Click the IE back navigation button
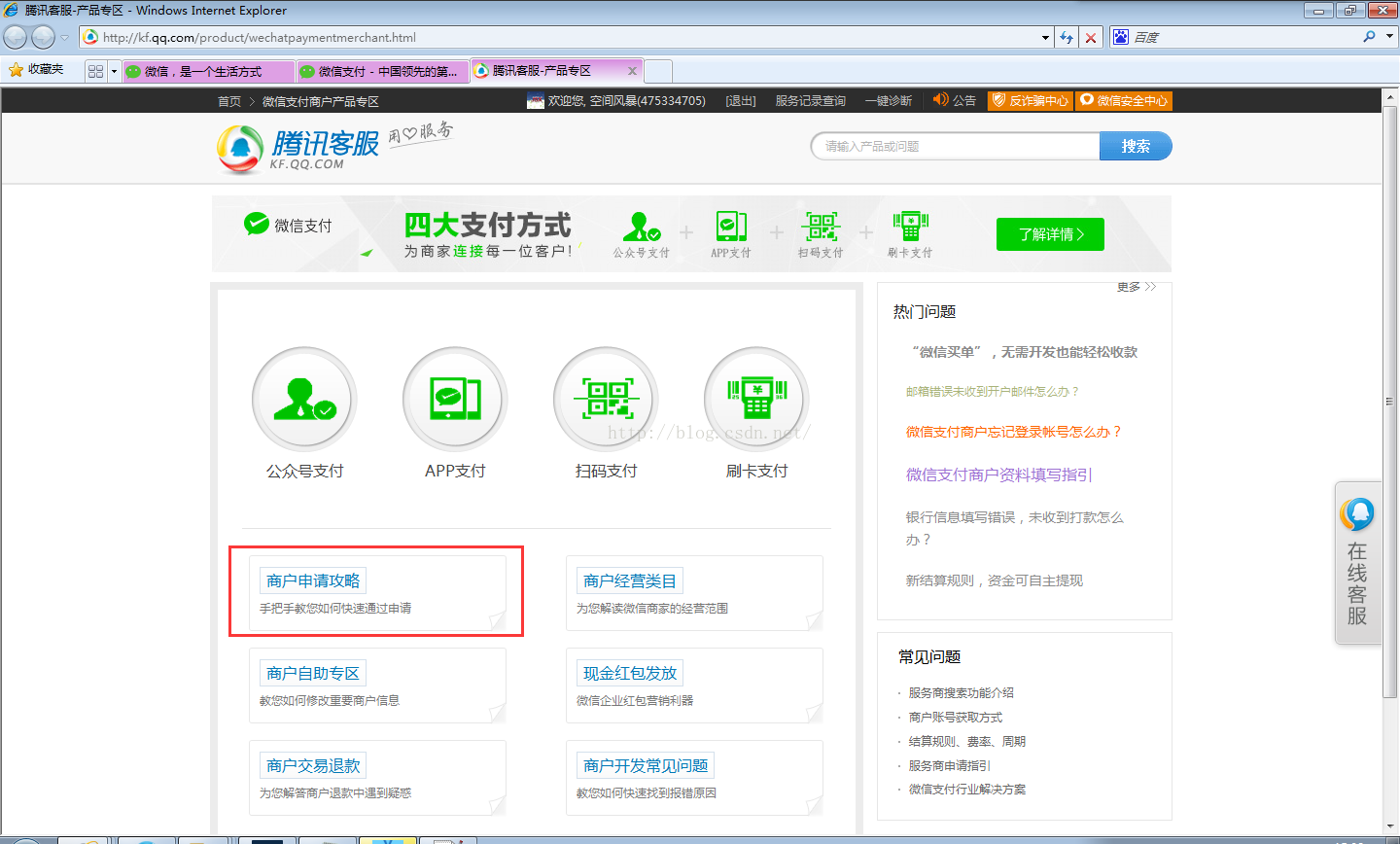This screenshot has width=1400, height=844. 16,37
